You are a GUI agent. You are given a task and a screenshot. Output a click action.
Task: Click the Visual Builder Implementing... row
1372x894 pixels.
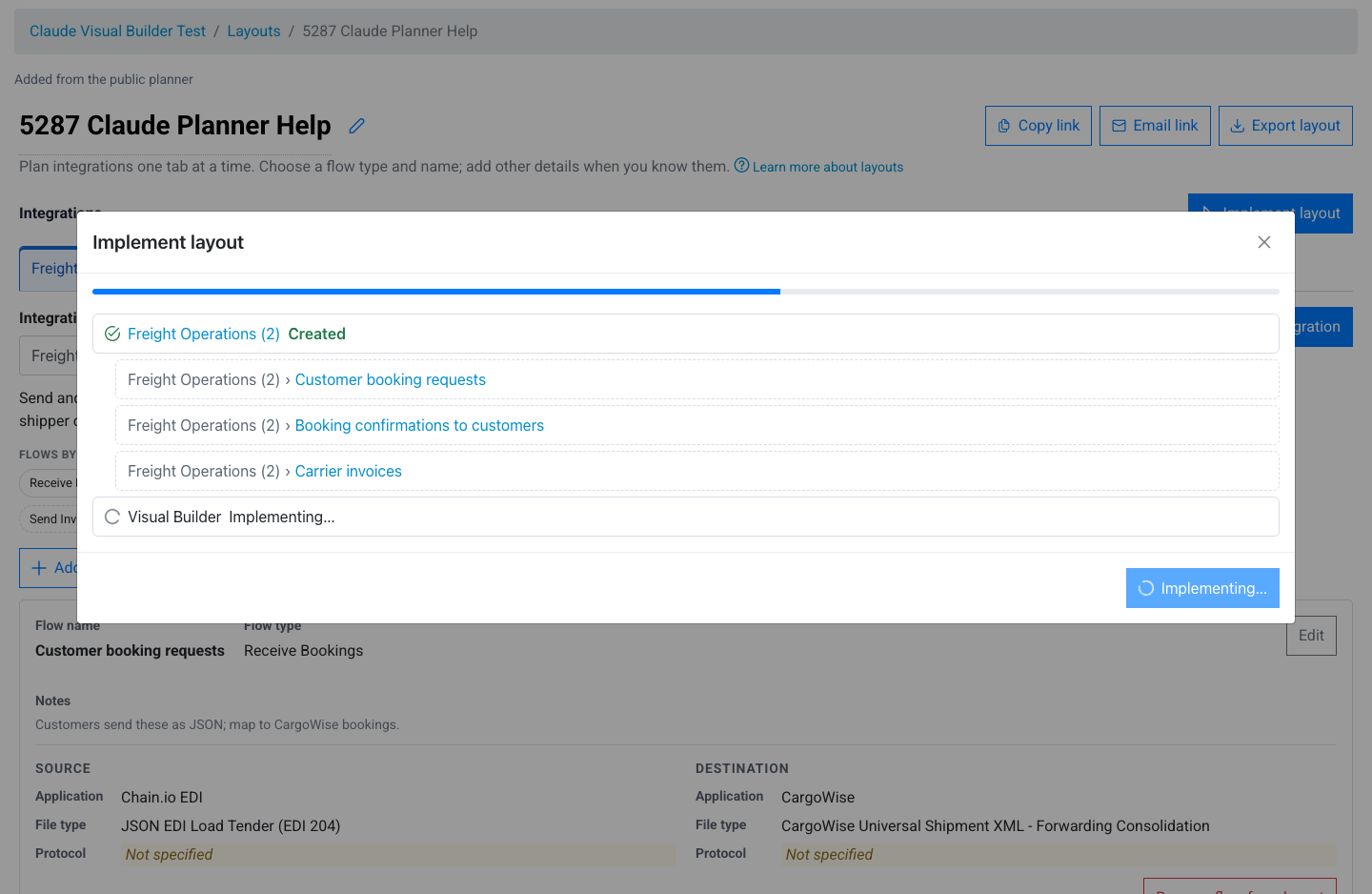686,517
